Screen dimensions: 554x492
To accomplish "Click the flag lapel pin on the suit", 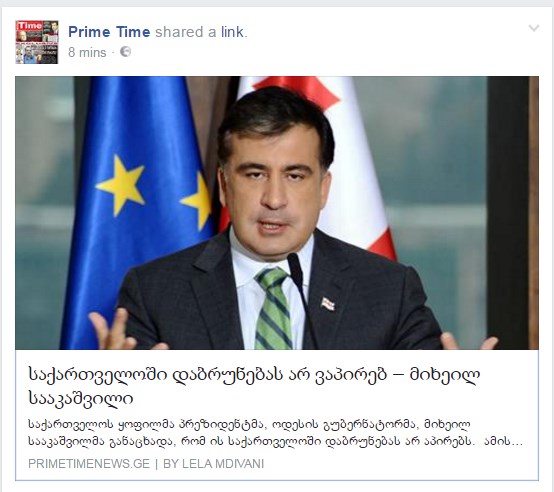I will point(328,304).
